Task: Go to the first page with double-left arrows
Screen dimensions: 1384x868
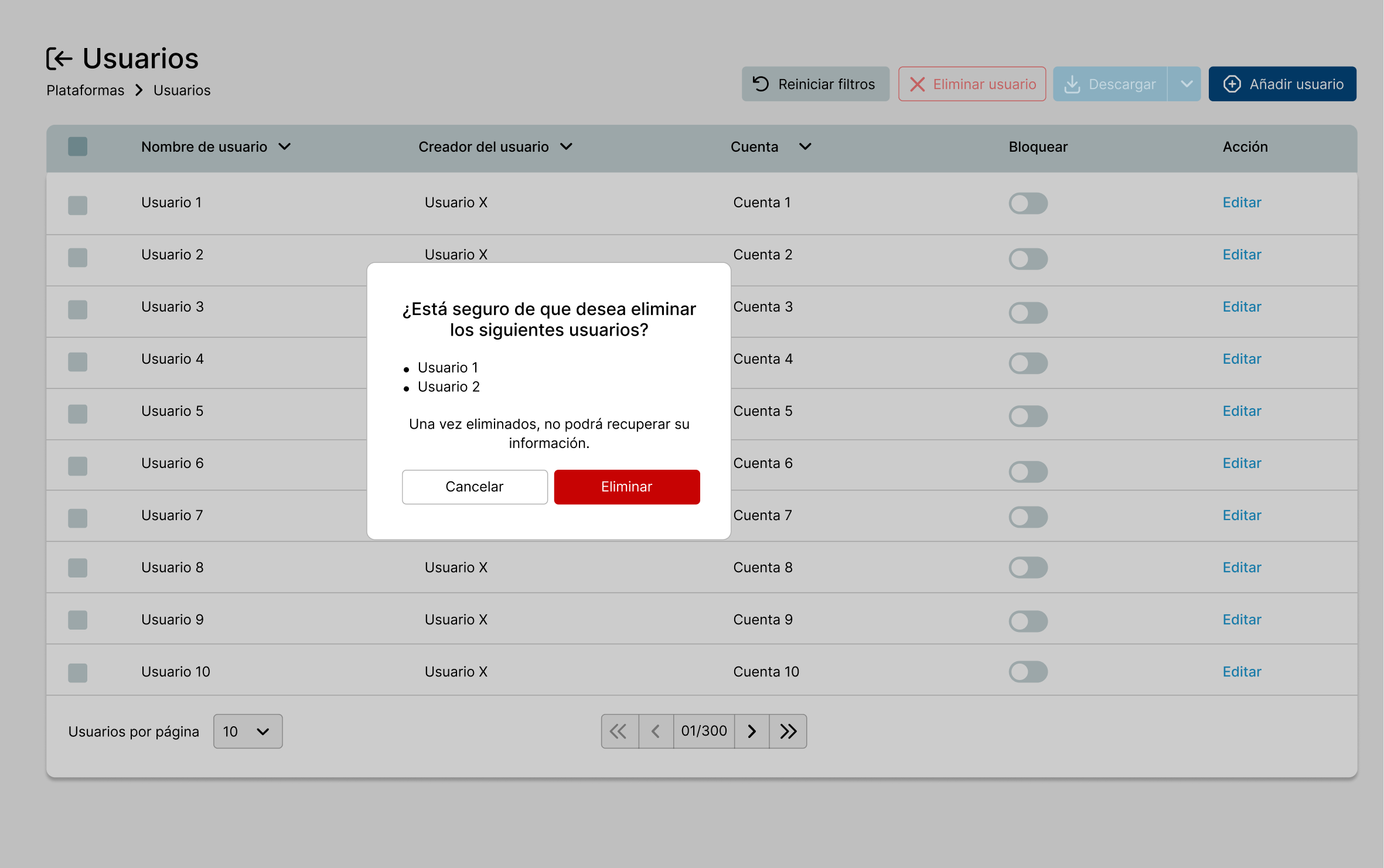Action: click(x=619, y=731)
